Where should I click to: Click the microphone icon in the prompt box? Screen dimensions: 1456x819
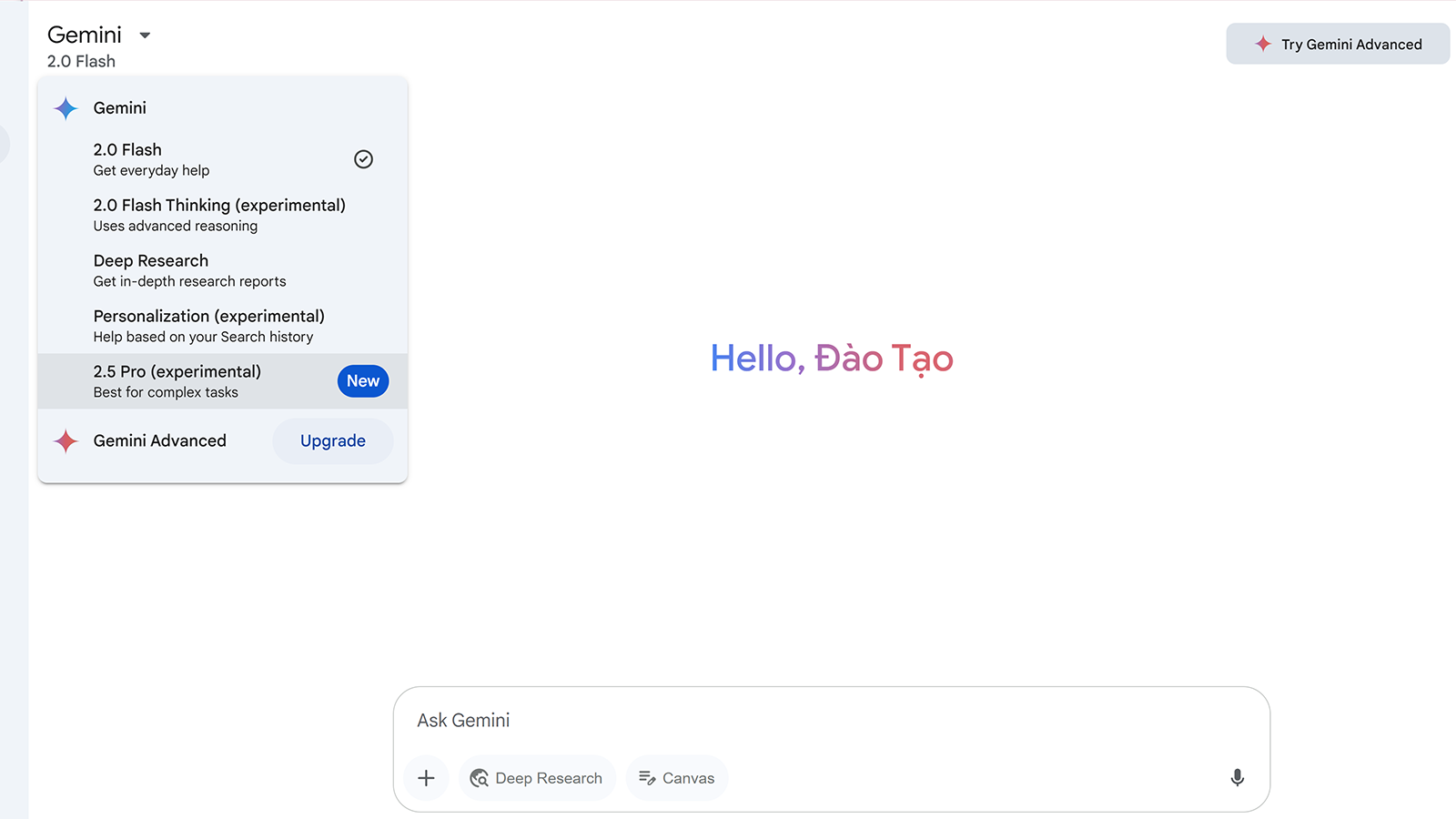[1237, 777]
